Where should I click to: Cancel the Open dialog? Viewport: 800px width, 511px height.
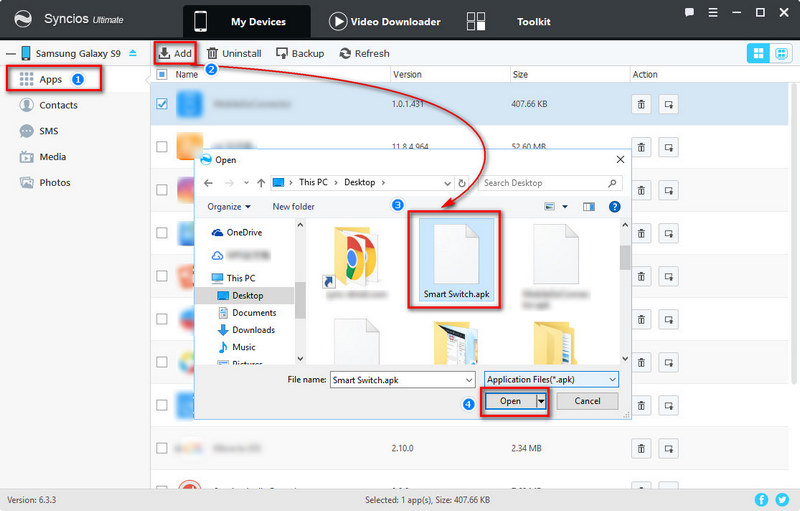(587, 401)
